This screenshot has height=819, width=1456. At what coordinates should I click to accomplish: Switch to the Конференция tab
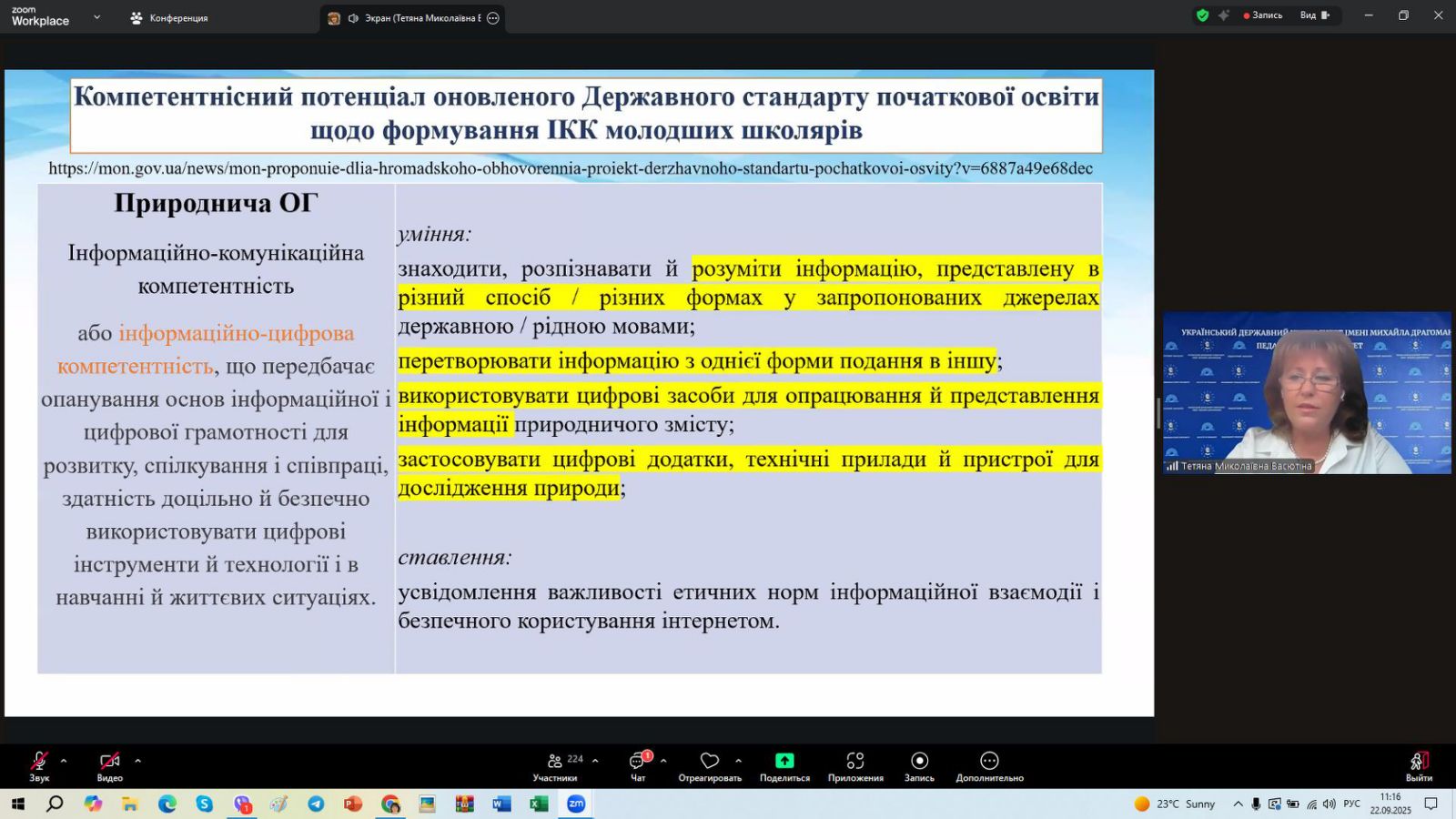tap(169, 17)
